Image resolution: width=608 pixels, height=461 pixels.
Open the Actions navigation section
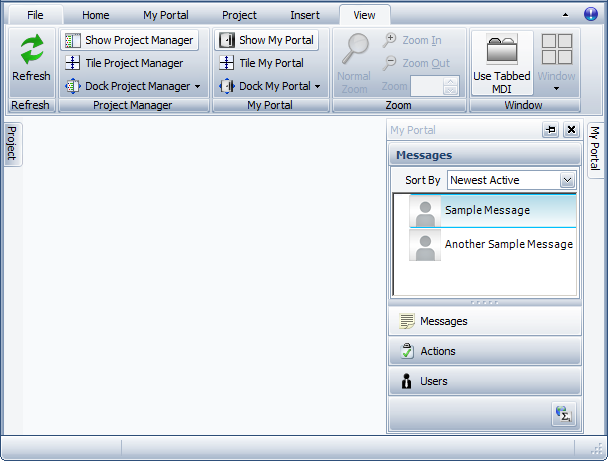pyautogui.click(x=484, y=351)
